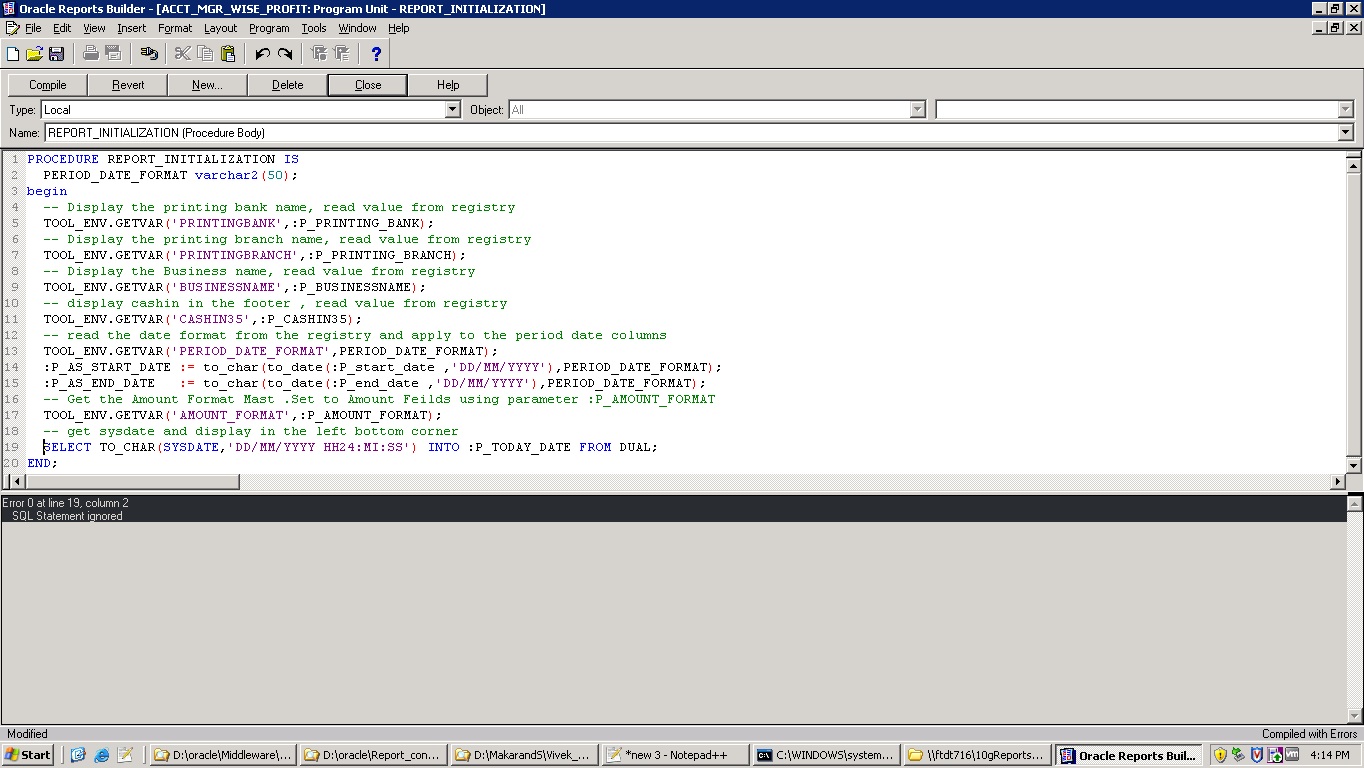Click the Paste clipboard toolbar icon

[228, 54]
